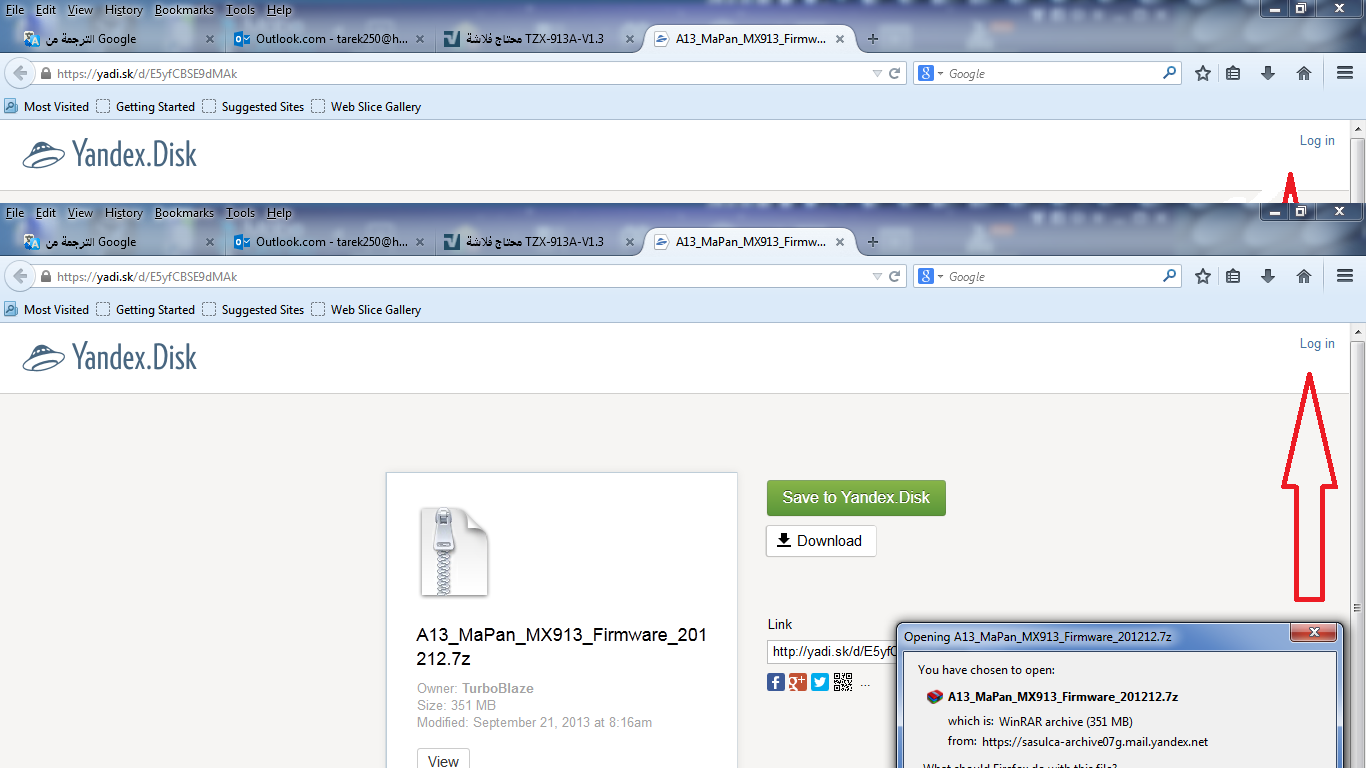This screenshot has width=1366, height=768.
Task: Open the Help menu in the upper browser window
Action: [279, 10]
